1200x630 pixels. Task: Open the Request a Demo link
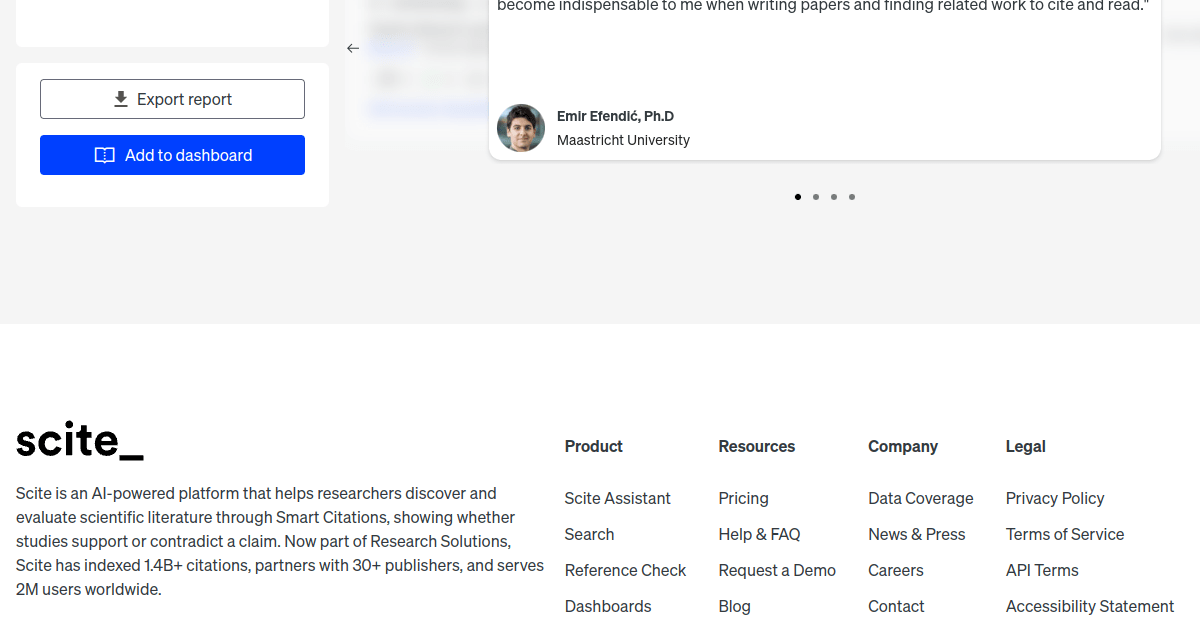click(776, 570)
